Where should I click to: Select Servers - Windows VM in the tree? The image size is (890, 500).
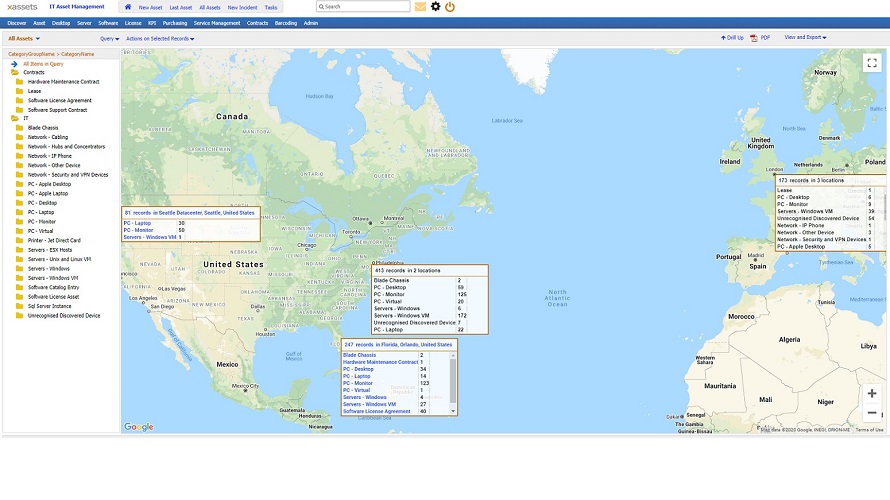coord(53,278)
